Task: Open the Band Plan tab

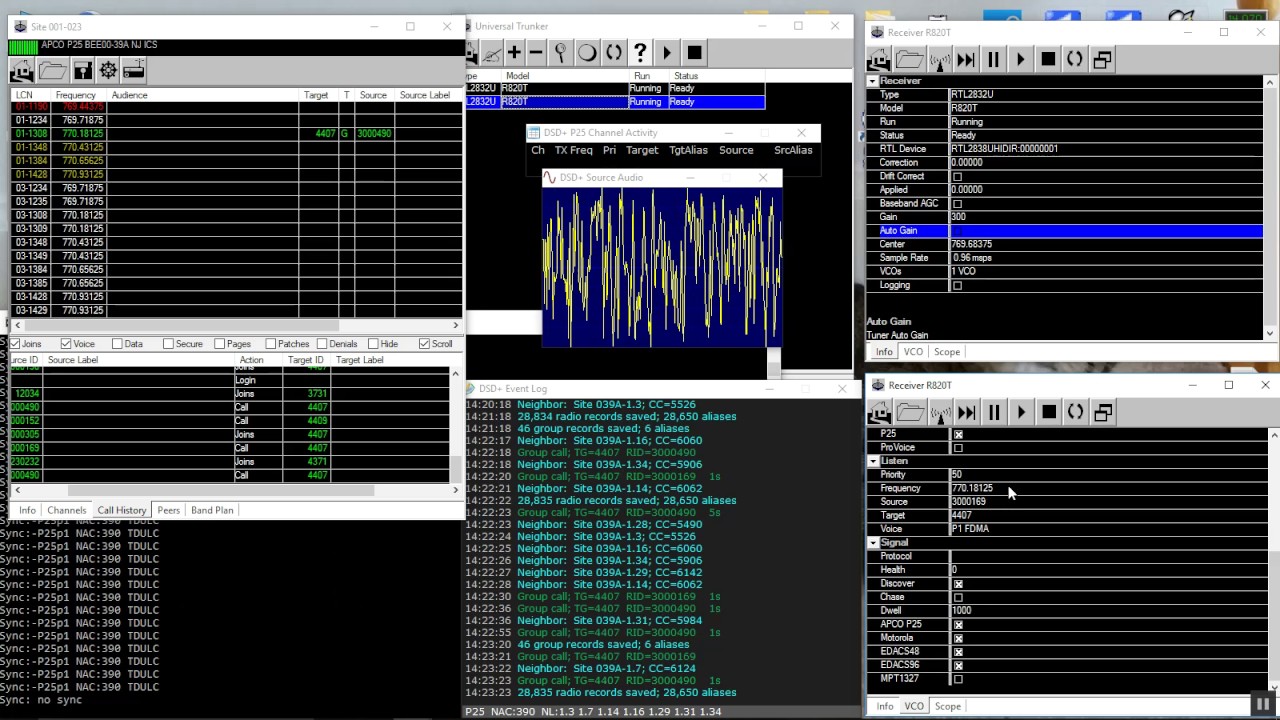Action: click(212, 510)
